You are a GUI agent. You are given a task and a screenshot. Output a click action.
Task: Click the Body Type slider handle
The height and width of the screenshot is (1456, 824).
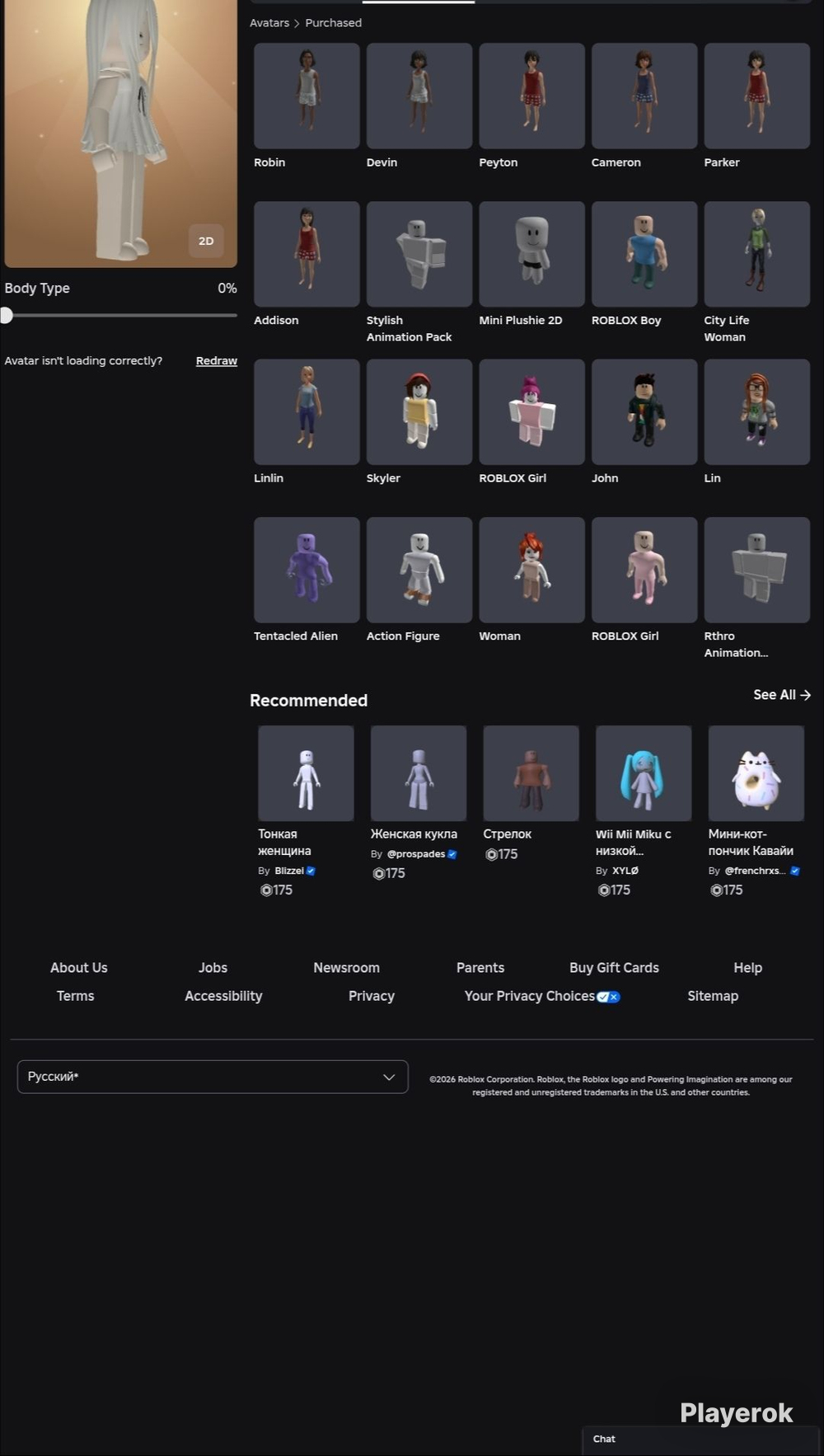point(6,315)
